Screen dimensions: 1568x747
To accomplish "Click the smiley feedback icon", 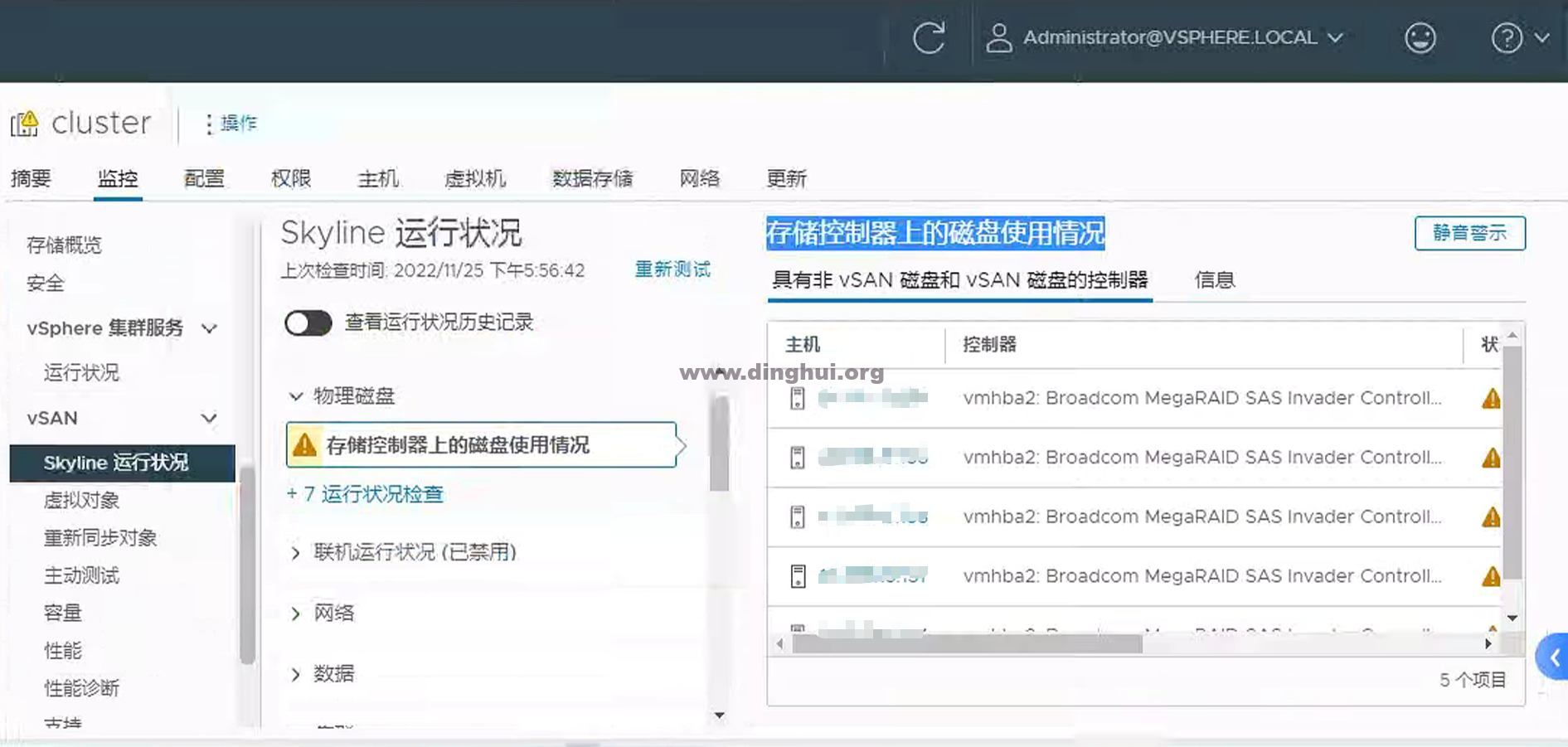I will point(1420,38).
